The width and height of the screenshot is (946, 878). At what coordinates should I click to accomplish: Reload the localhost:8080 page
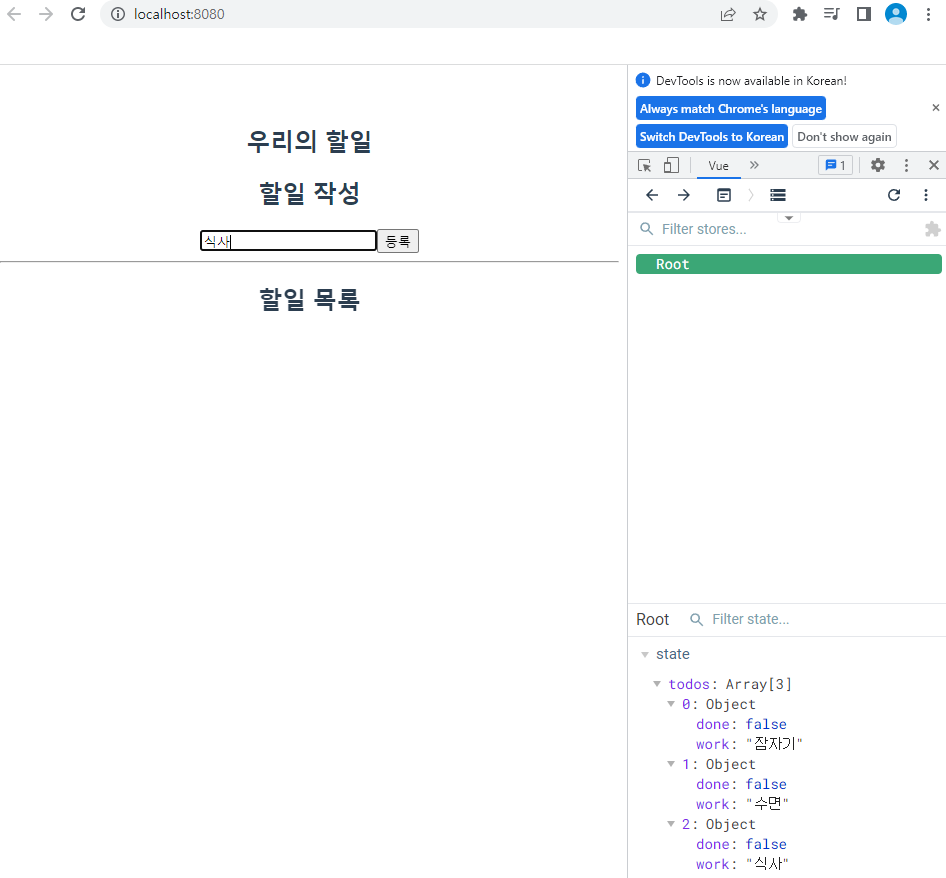point(78,14)
